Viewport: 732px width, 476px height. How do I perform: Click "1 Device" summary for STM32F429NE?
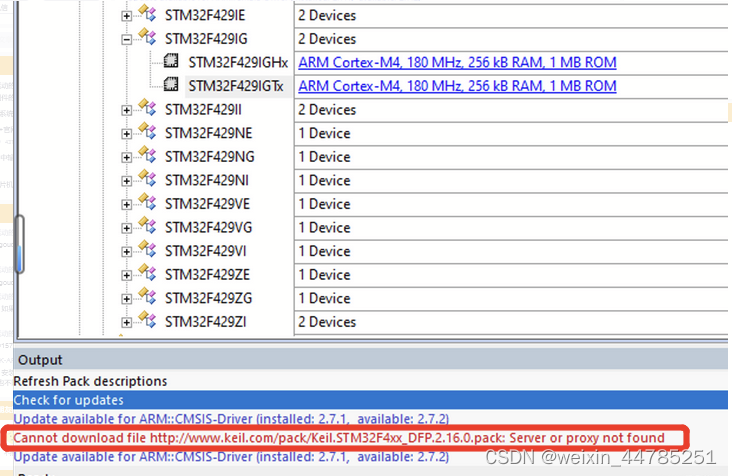pyautogui.click(x=324, y=133)
